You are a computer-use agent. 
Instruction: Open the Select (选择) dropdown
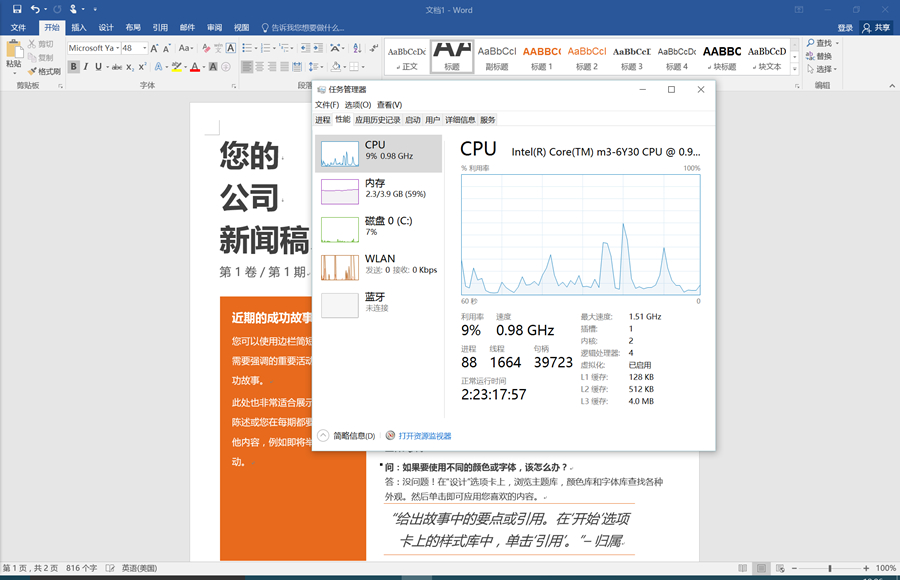click(x=821, y=69)
